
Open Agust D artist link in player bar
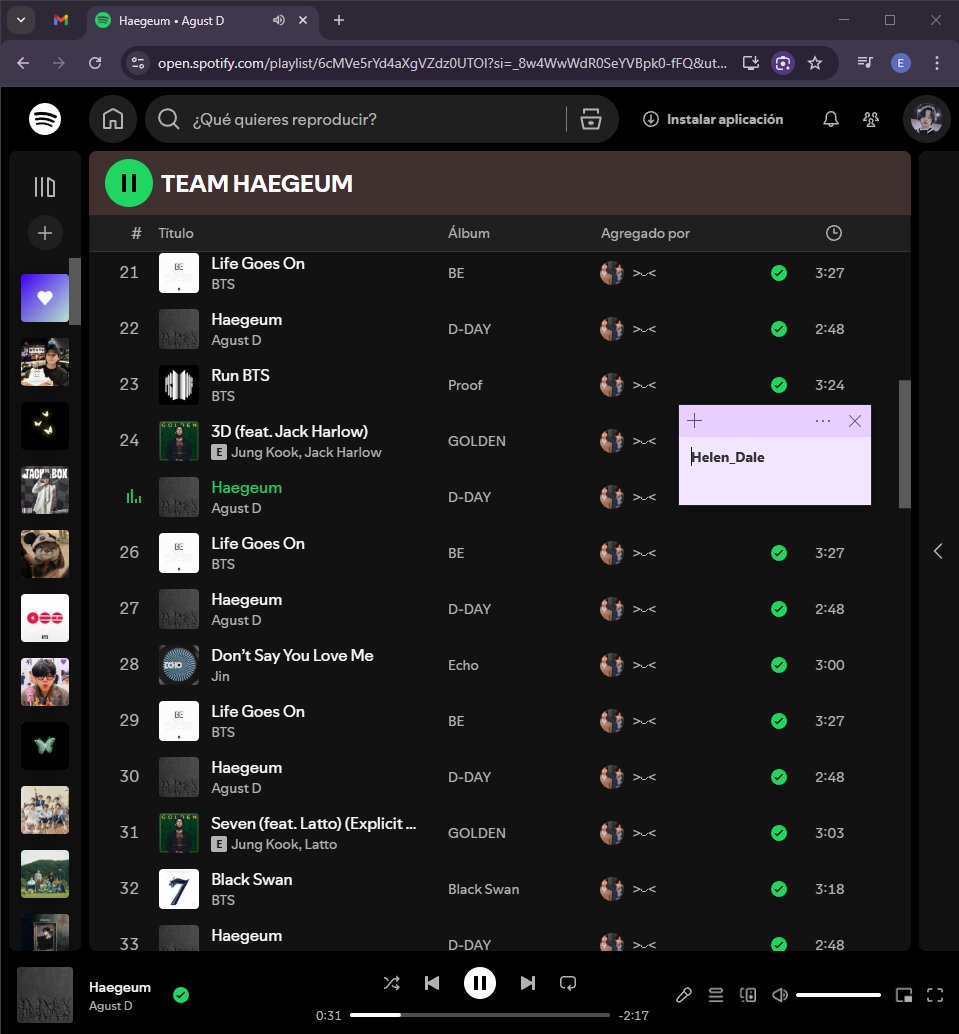pos(111,1006)
